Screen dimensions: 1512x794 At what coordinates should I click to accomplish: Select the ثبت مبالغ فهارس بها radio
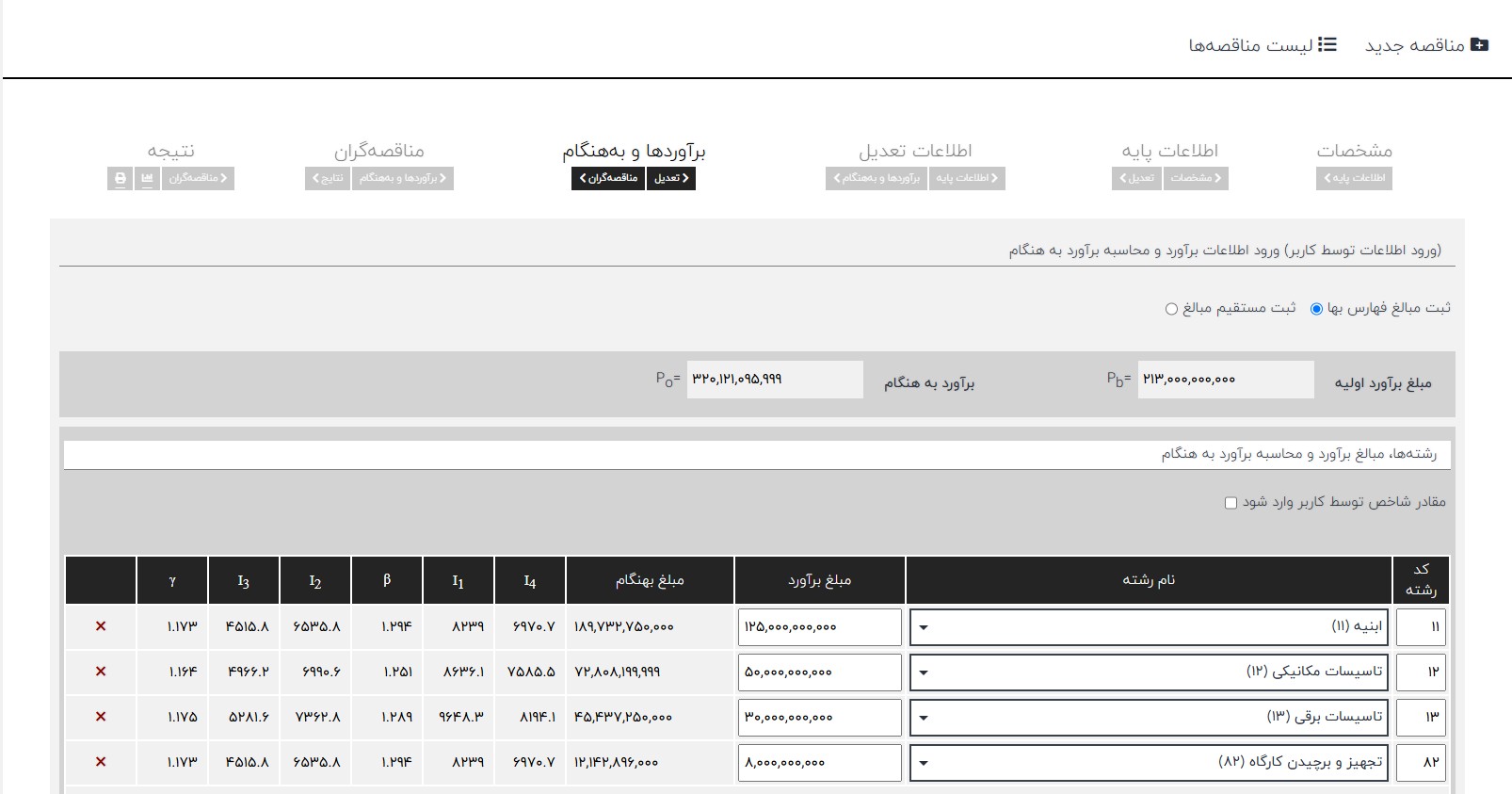click(1316, 309)
